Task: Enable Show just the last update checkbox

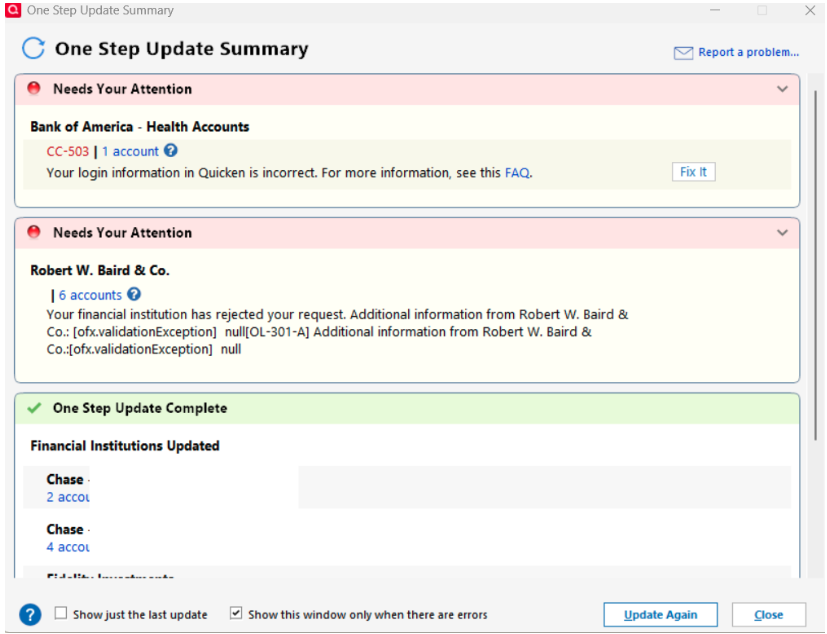Action: coord(61,613)
